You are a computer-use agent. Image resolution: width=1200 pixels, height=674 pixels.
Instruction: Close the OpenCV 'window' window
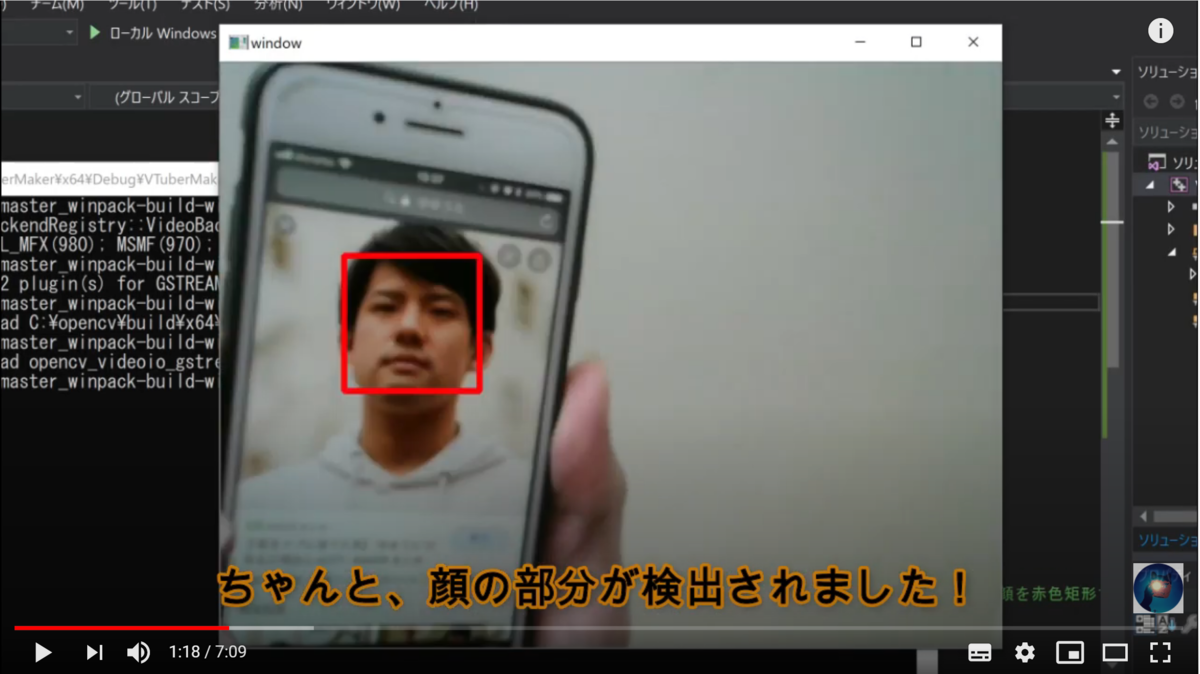click(x=973, y=42)
